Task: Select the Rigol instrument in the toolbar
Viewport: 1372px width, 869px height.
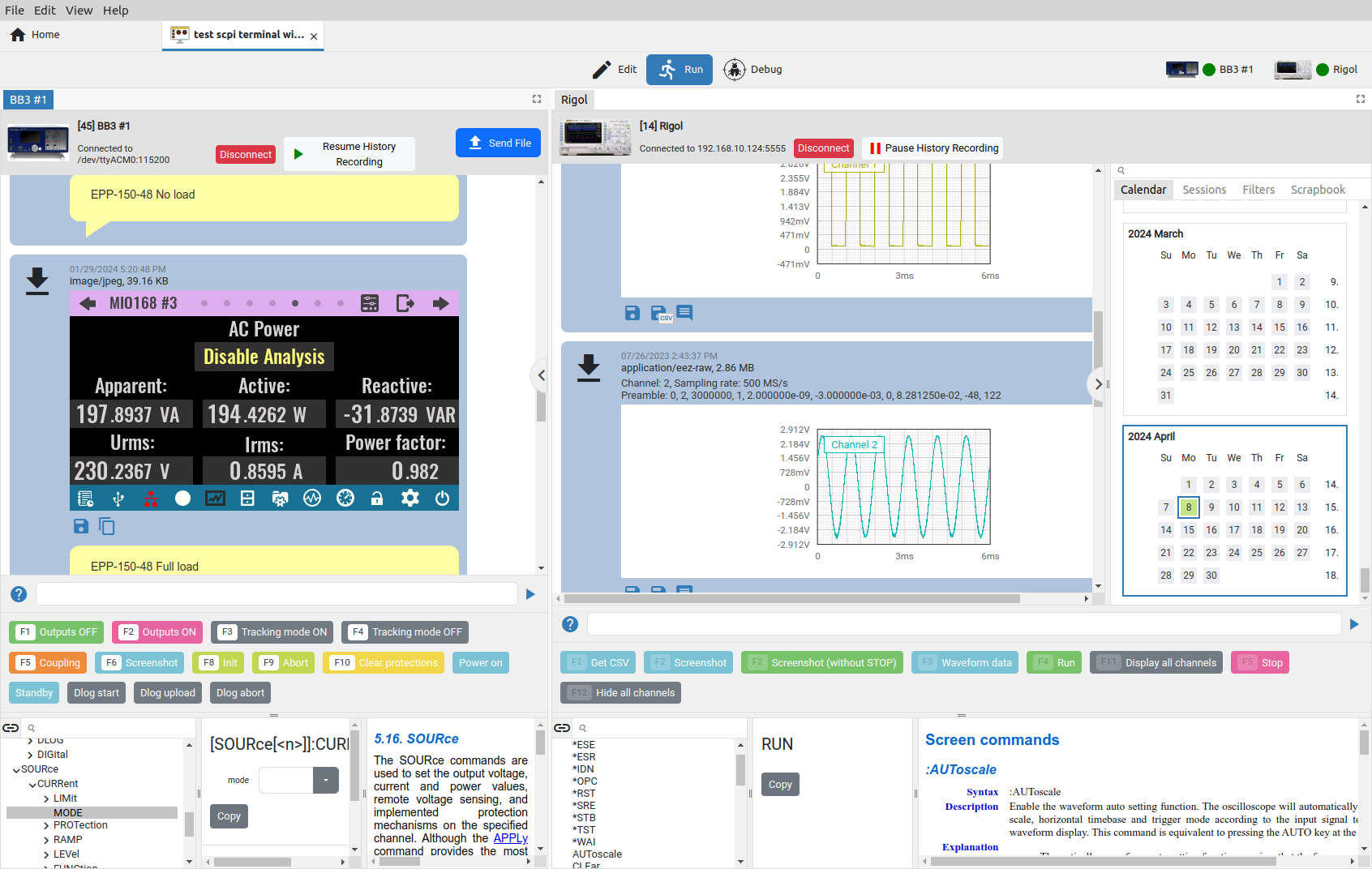Action: pos(1316,70)
